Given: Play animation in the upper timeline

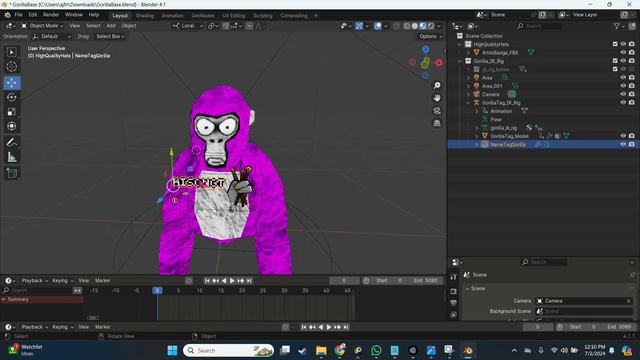Looking at the screenshot, I should tap(232, 280).
